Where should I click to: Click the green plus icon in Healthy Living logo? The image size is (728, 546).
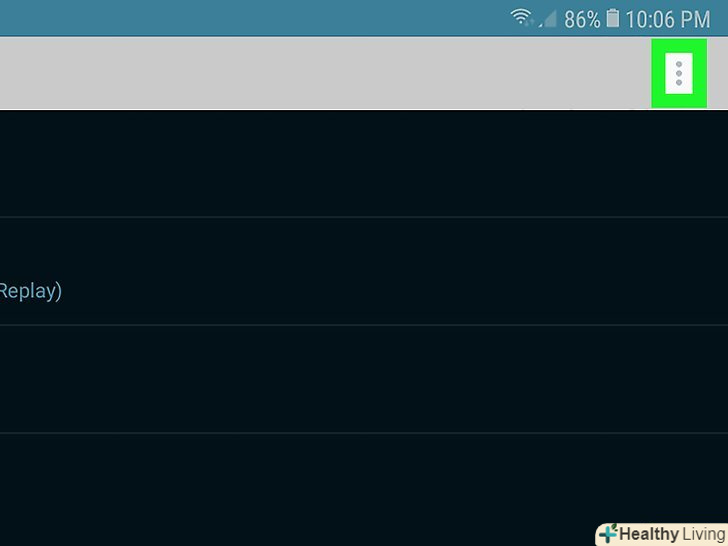608,533
